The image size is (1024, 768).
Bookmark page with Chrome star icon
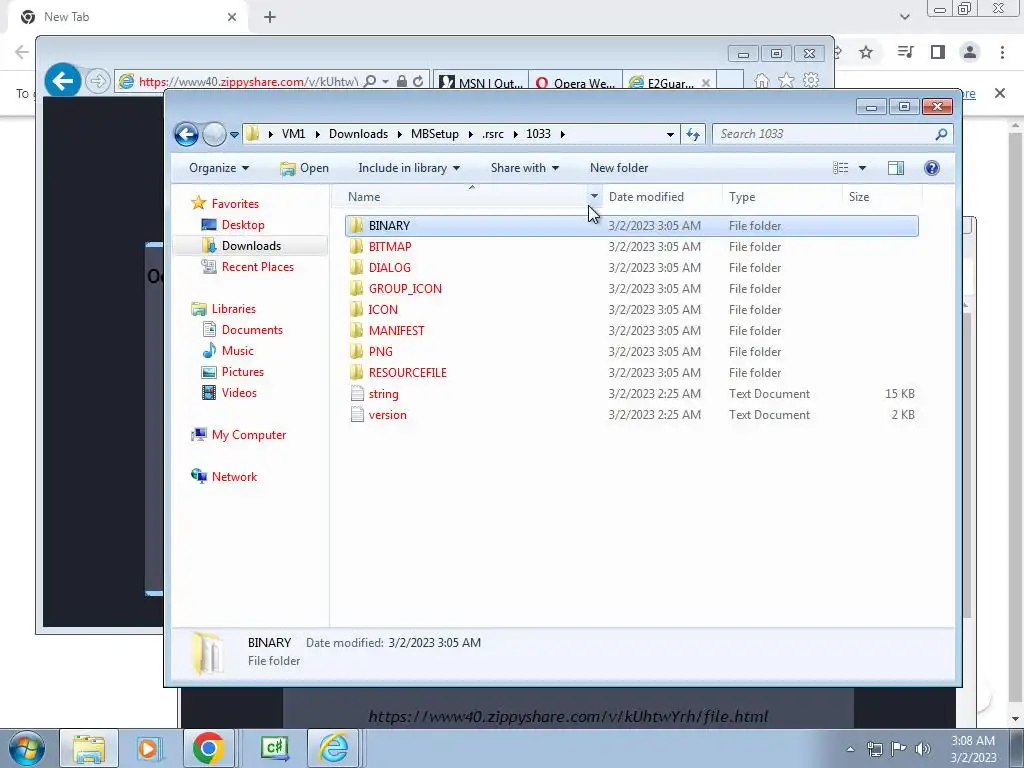click(866, 52)
